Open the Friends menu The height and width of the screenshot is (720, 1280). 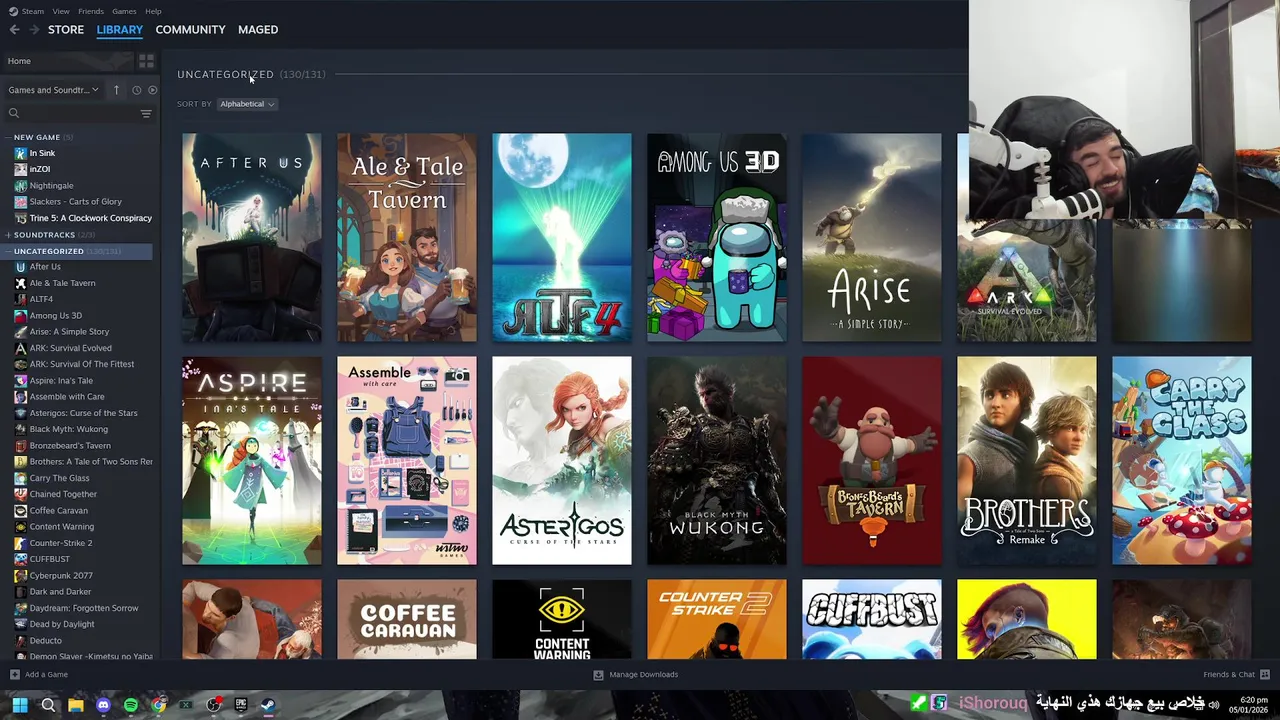(91, 11)
